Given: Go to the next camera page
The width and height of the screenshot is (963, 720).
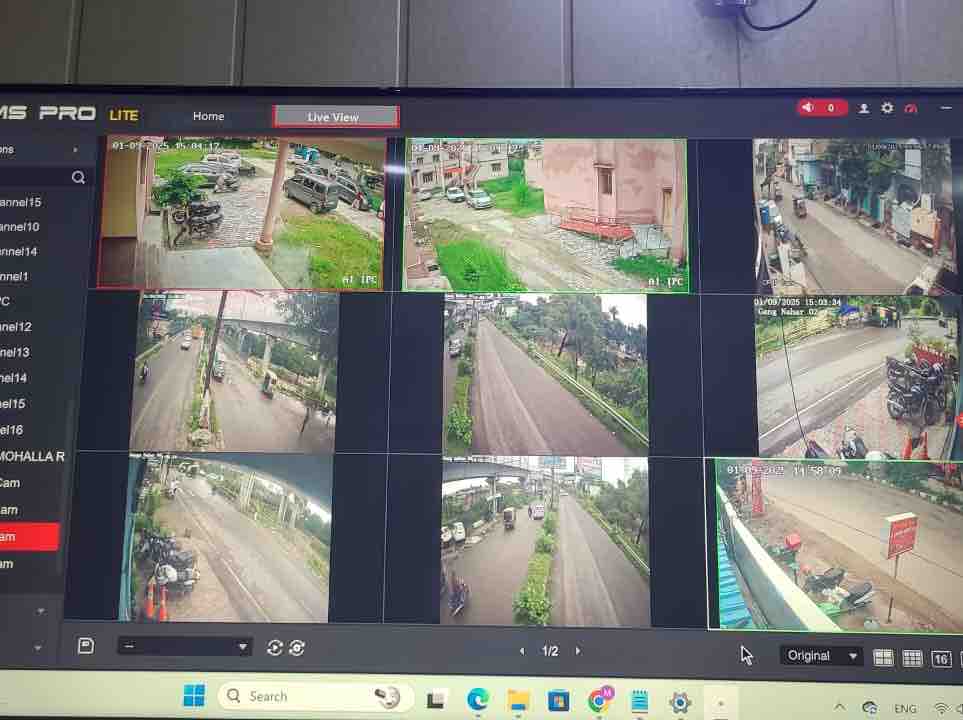Looking at the screenshot, I should [578, 651].
